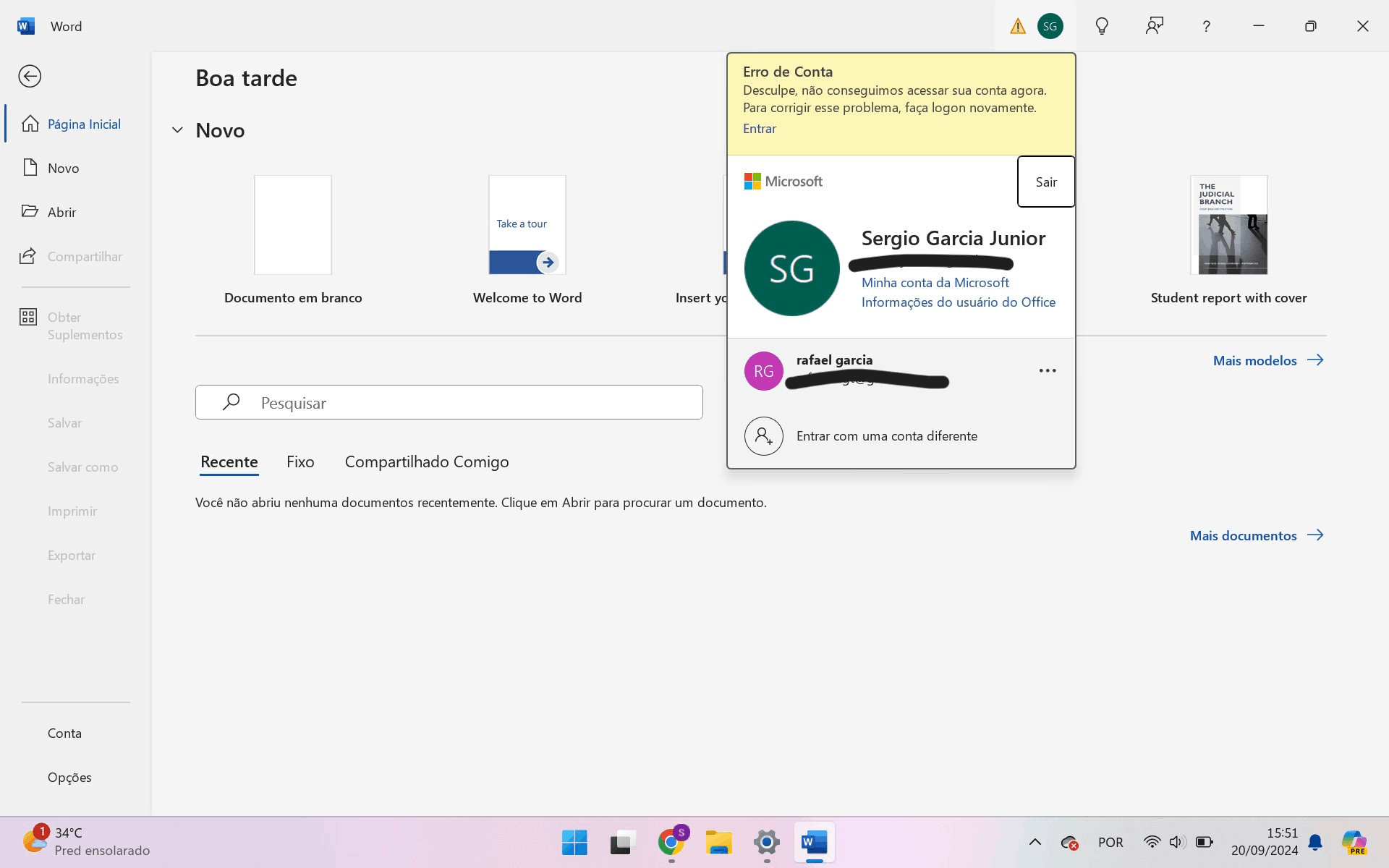Click the OneDrive sync error tray icon
Screen dimensions: 1389x868
pos(1070,842)
